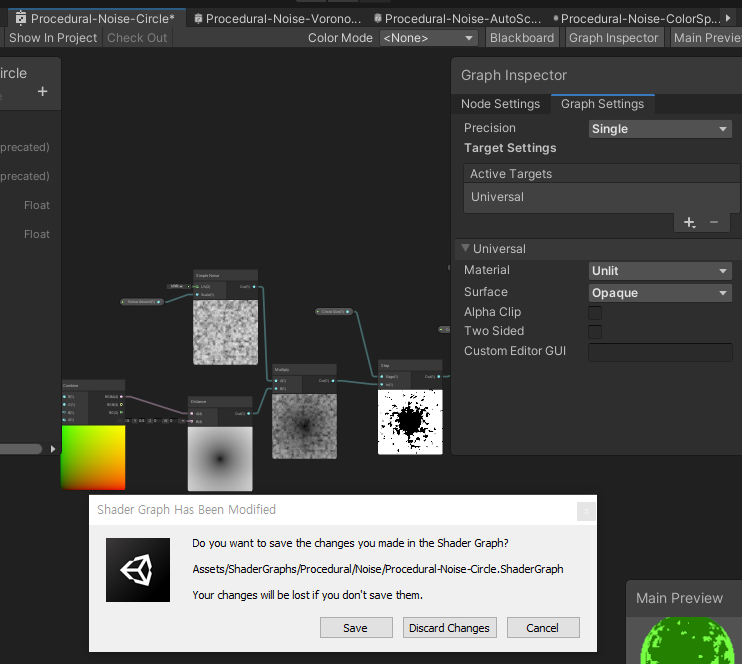Open the Node Settings tab
The image size is (742, 664).
(500, 104)
